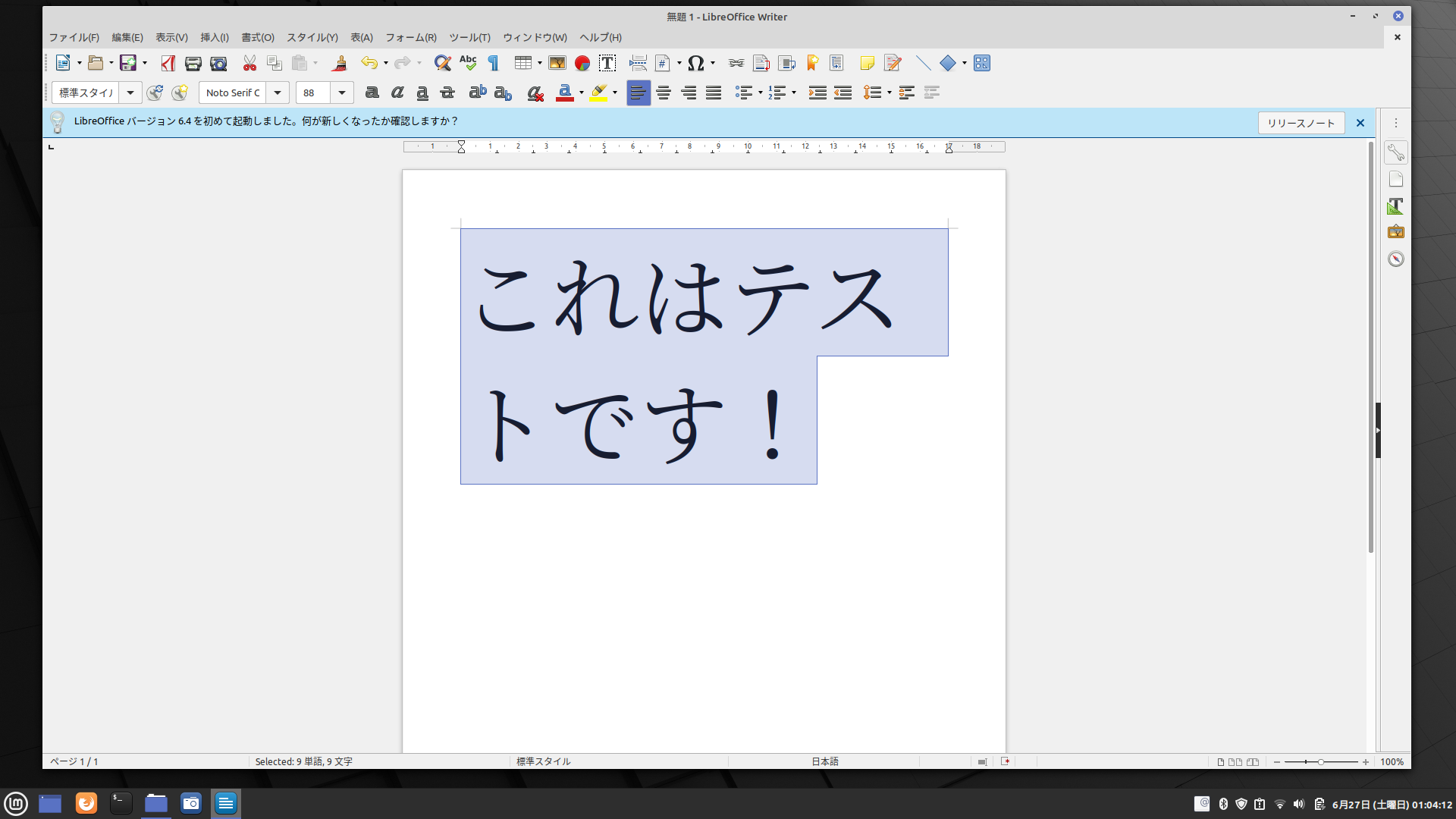The image size is (1456, 819).
Task: Open the basic shapes dropdown arrow
Action: (x=965, y=63)
